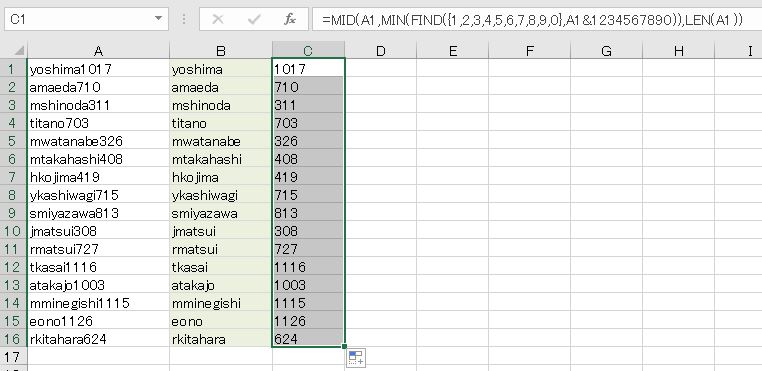The width and height of the screenshot is (762, 371).
Task: Select row 5 header
Action: (x=13, y=141)
